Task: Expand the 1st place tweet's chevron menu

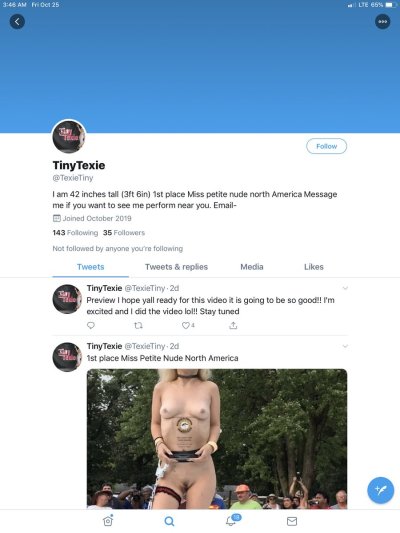Action: 345,346
